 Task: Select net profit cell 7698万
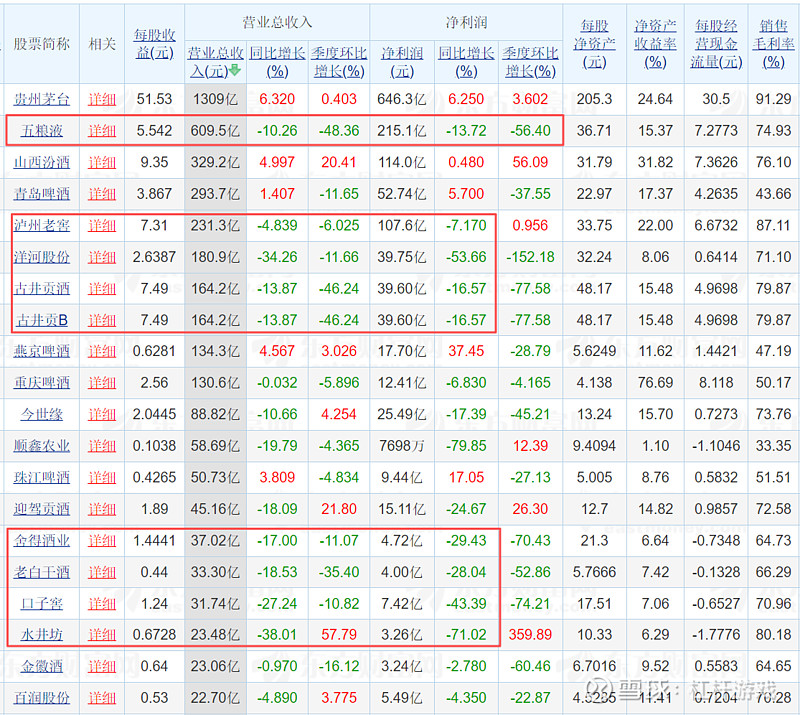point(402,446)
